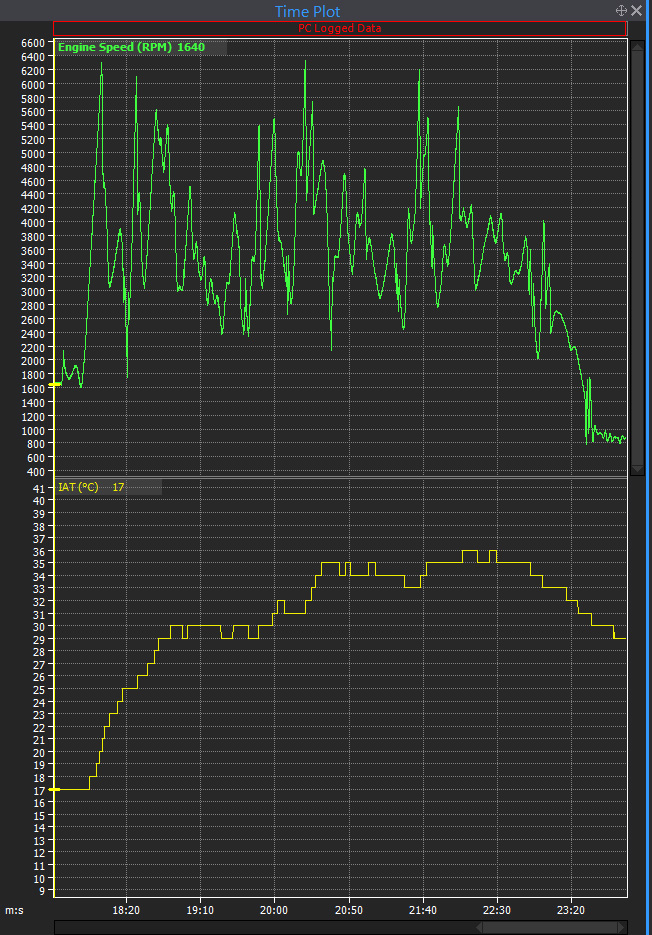Click yellow cursor marker on Engine Speed axis
652x935 pixels.
point(55,384)
